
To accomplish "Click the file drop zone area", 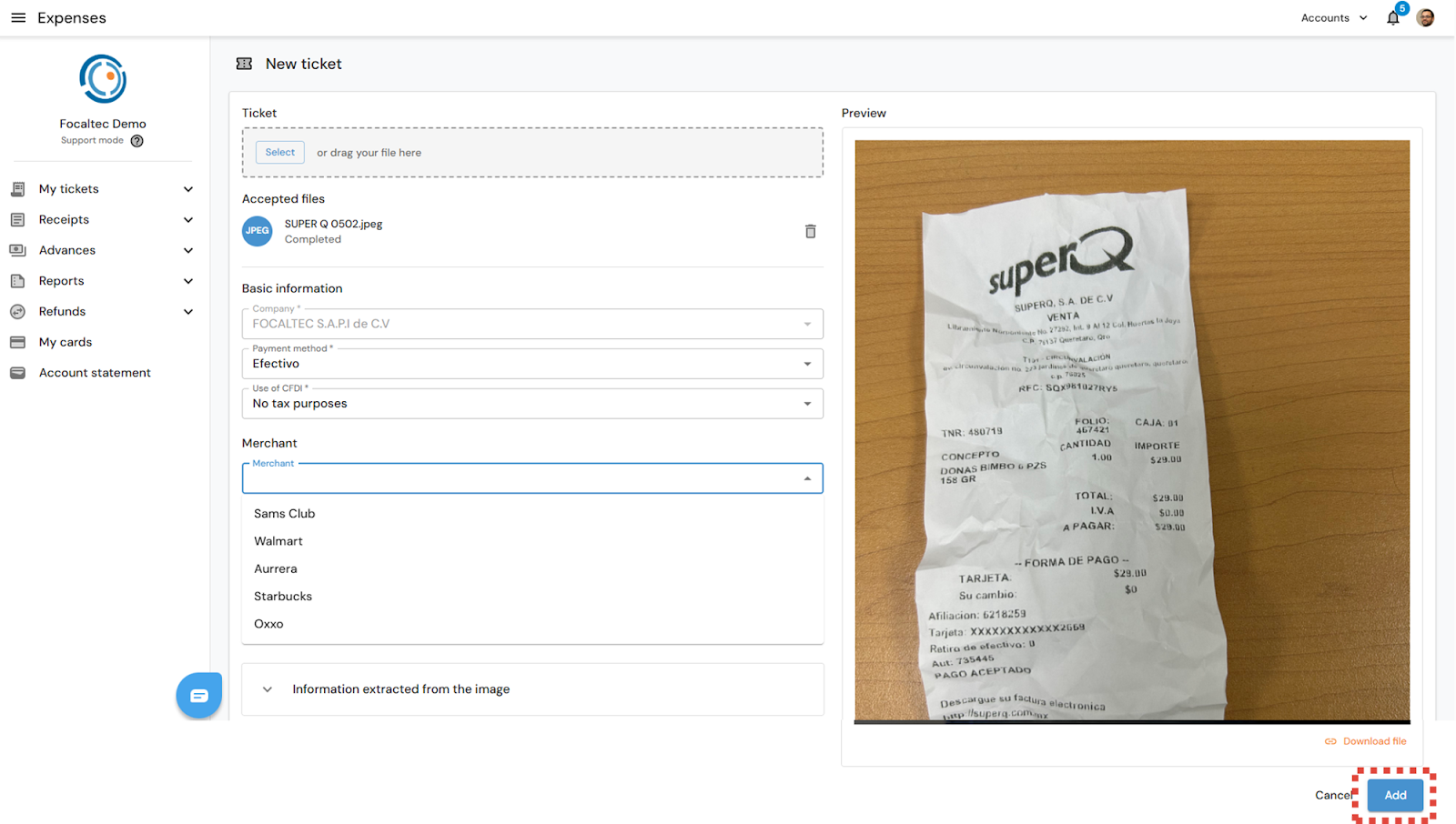I will tap(532, 153).
